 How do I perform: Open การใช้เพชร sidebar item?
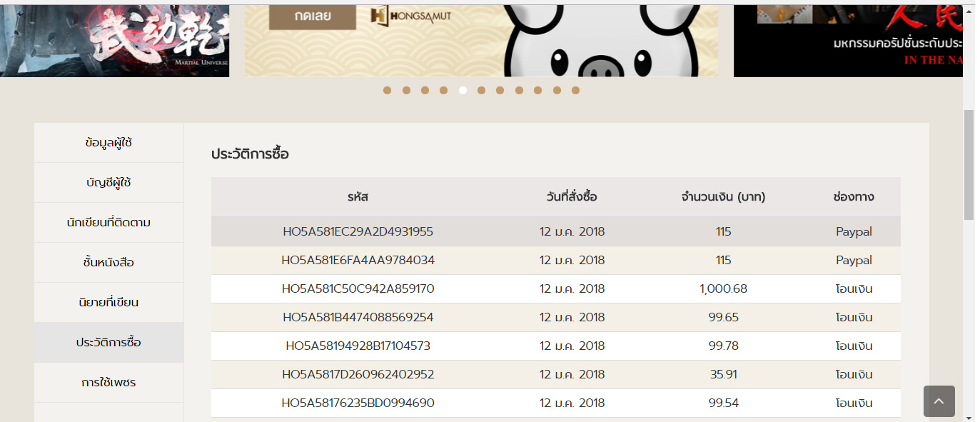[x=109, y=382]
